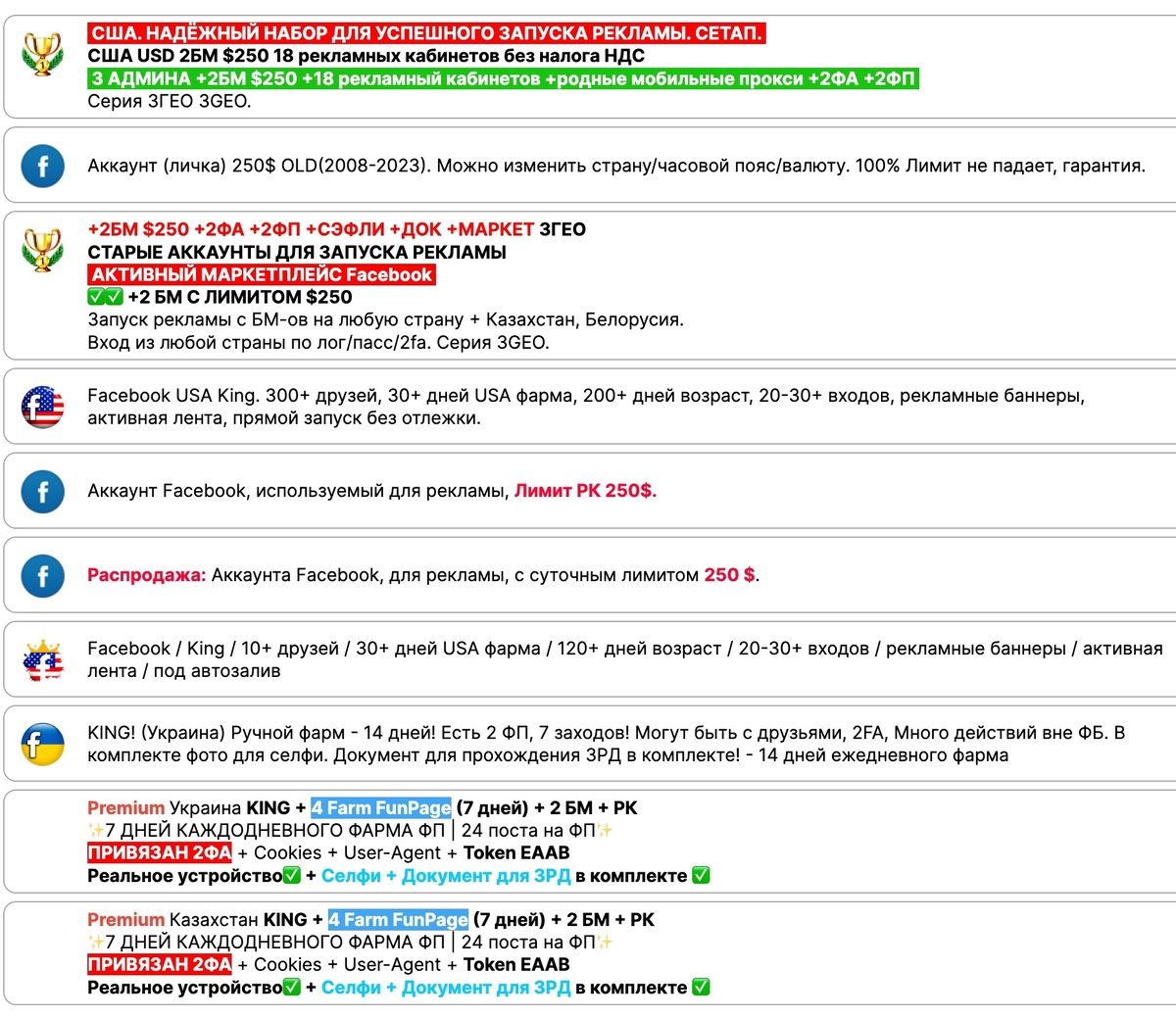Screen dimensions: 1176x1018
Task: Click 'Вход из любой страны по лог/пасс/2fa' line
Action: click(x=318, y=343)
